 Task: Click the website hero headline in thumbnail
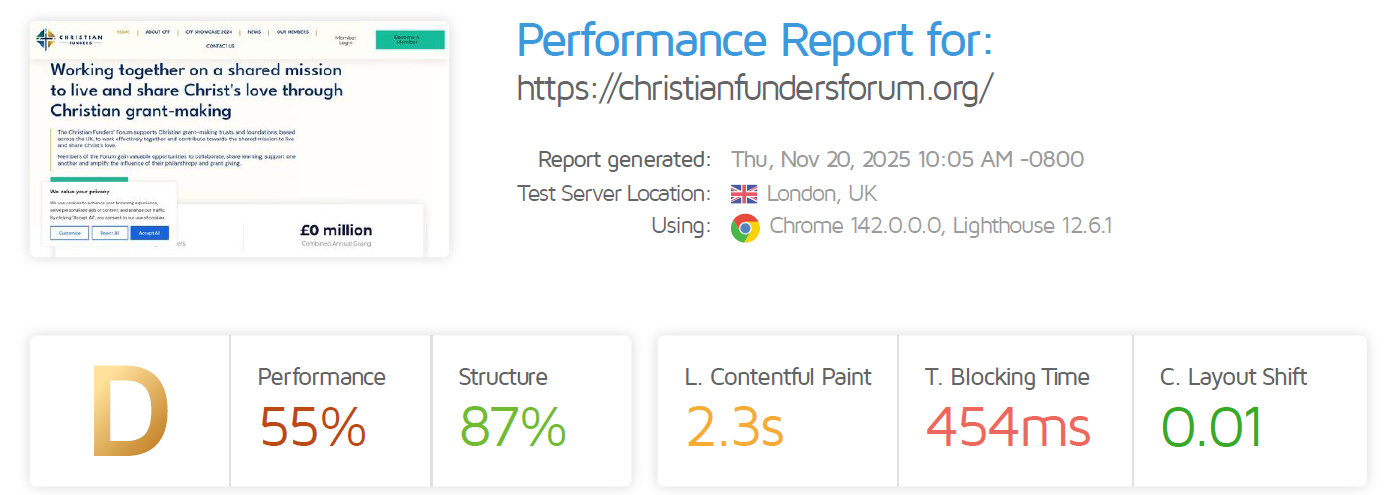point(196,90)
